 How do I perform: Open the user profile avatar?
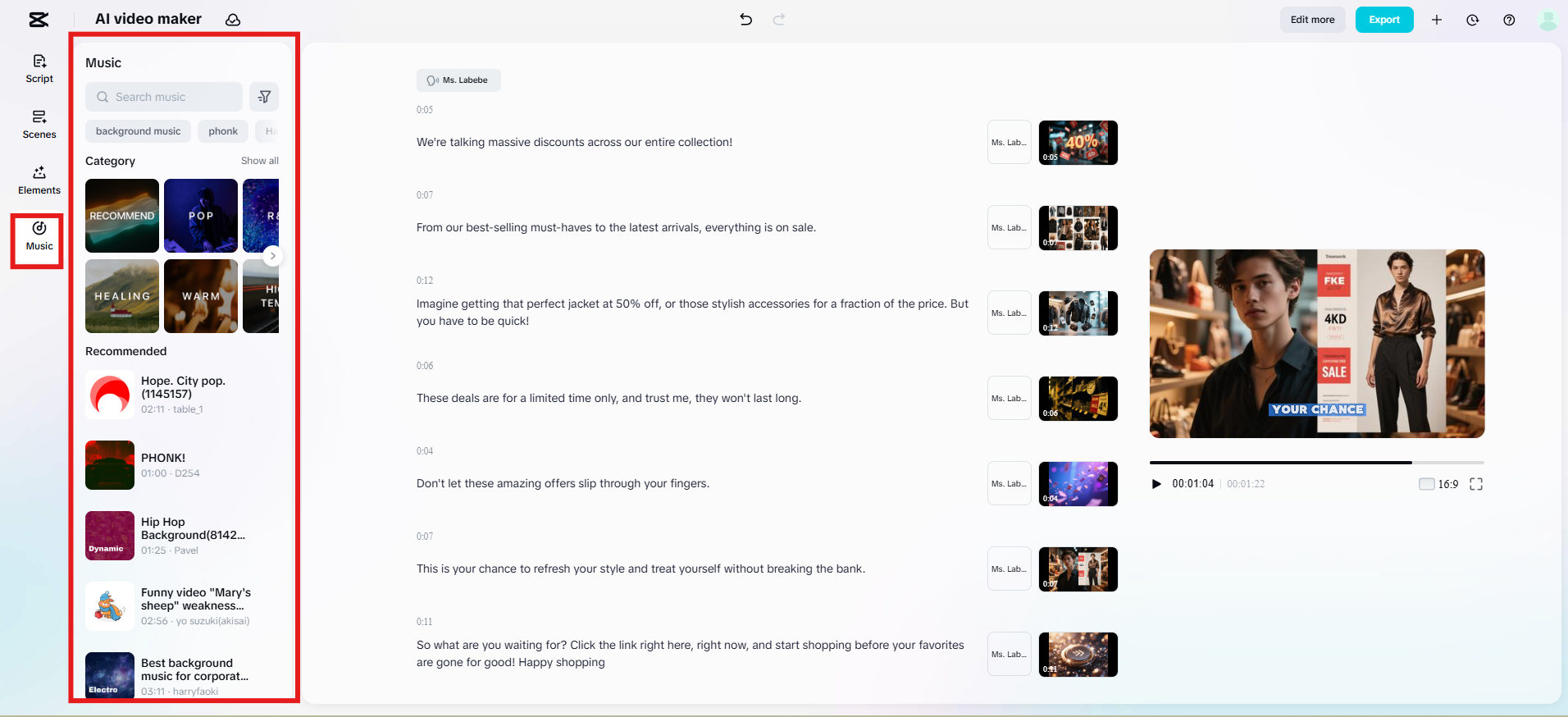tap(1548, 20)
